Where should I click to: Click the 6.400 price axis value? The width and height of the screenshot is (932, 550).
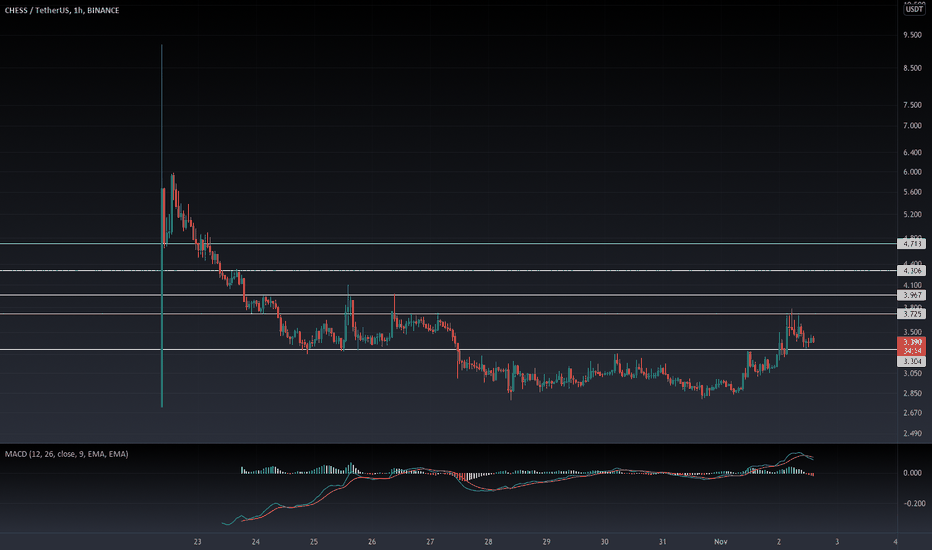912,153
